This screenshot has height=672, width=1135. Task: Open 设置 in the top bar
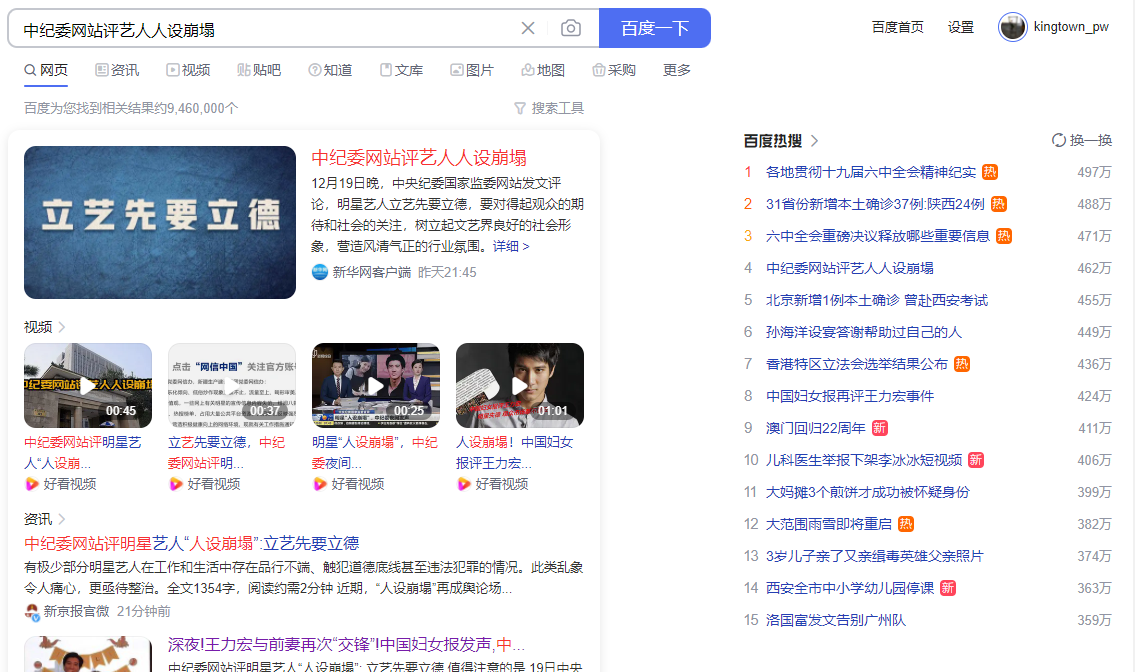(961, 28)
